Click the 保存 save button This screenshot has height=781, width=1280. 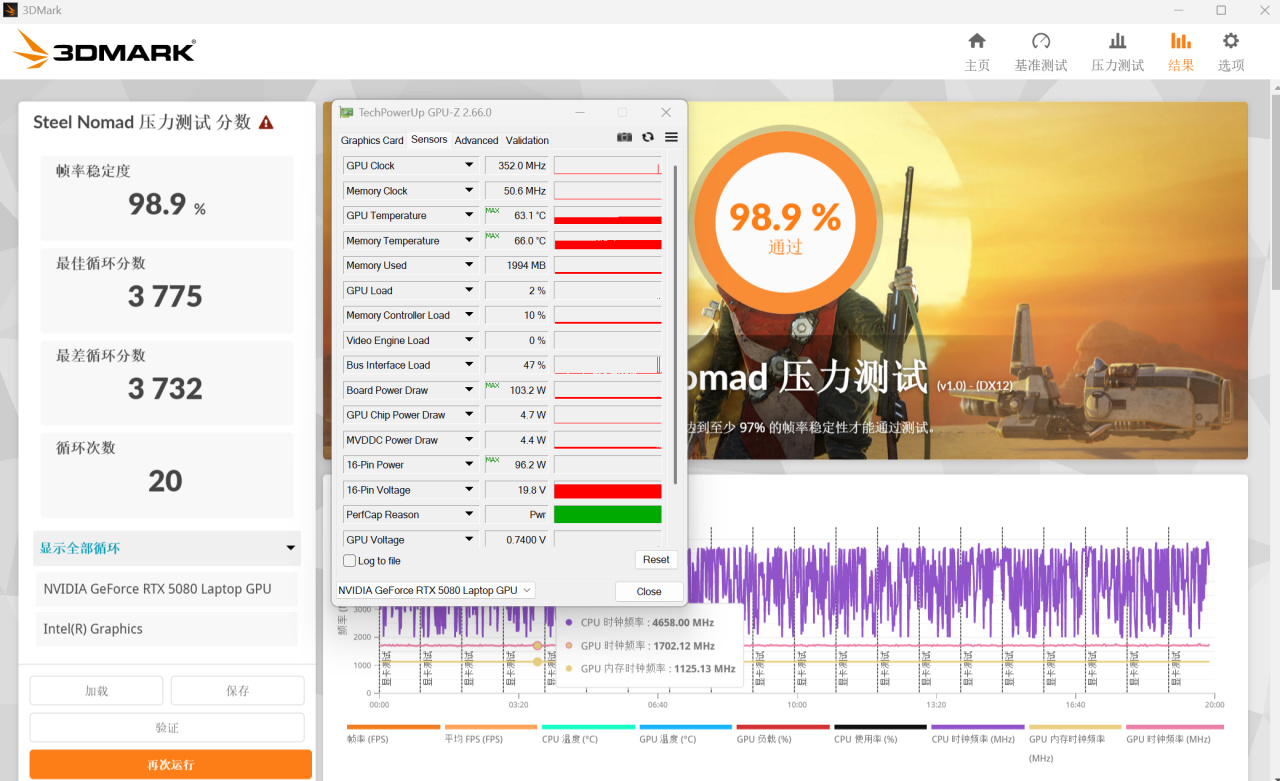coord(237,691)
